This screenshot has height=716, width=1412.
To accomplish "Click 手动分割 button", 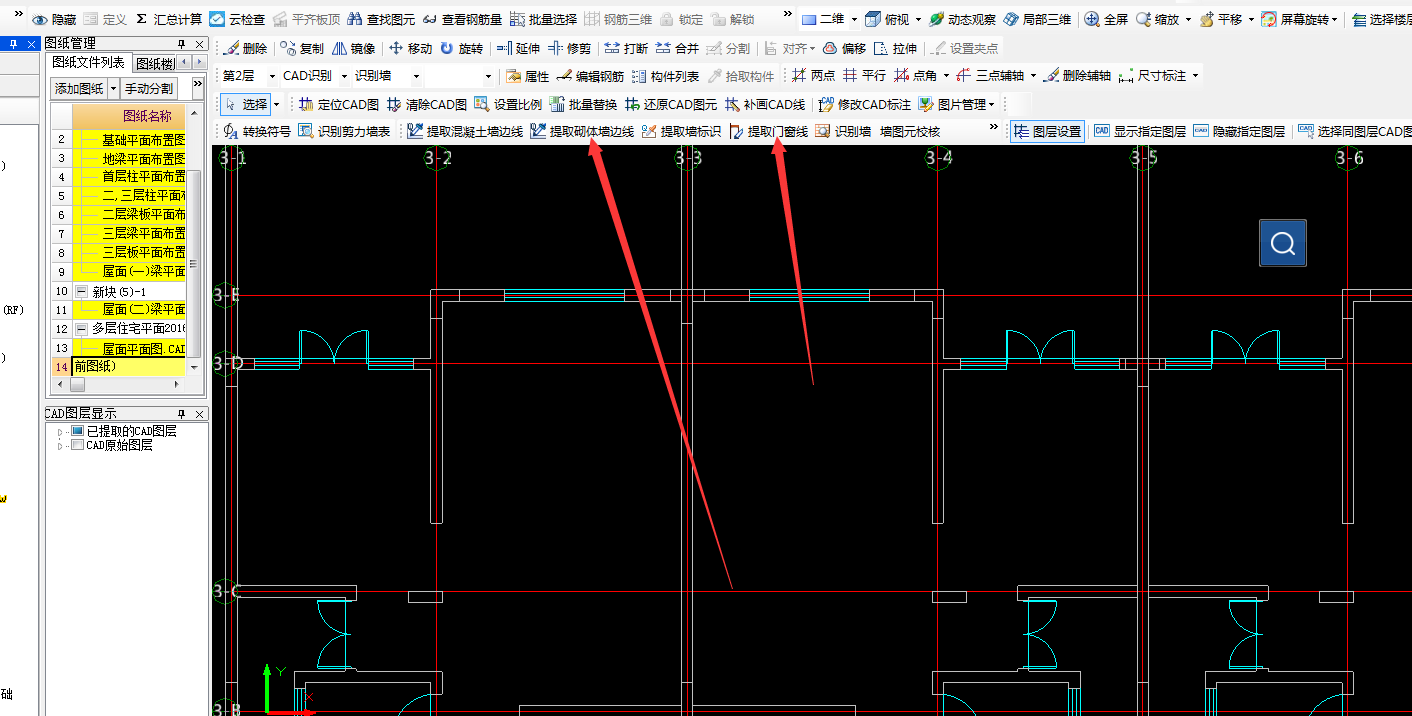I will point(149,88).
